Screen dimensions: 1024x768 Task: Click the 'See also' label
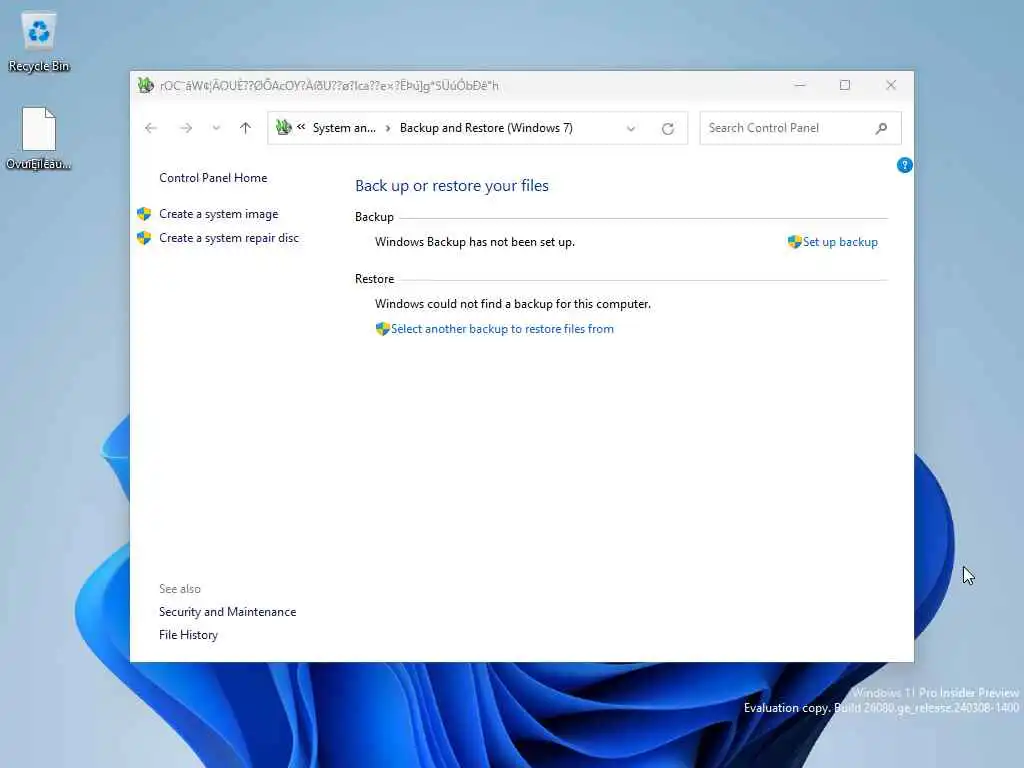(x=180, y=588)
